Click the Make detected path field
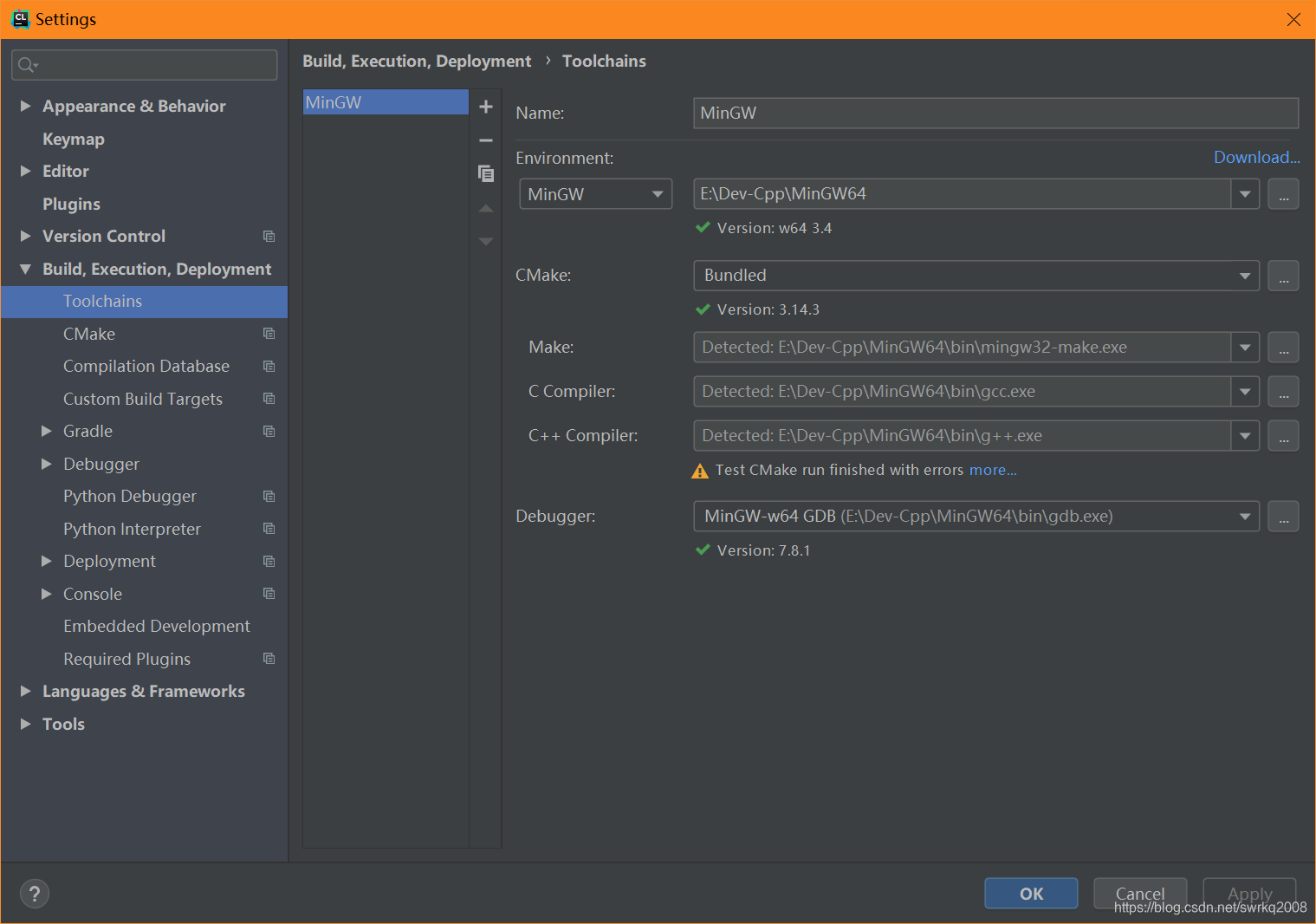 (962, 348)
